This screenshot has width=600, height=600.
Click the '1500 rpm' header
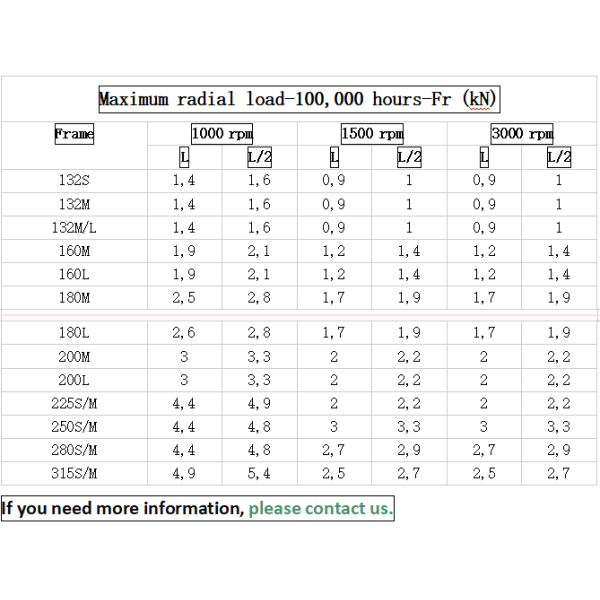pyautogui.click(x=372, y=134)
